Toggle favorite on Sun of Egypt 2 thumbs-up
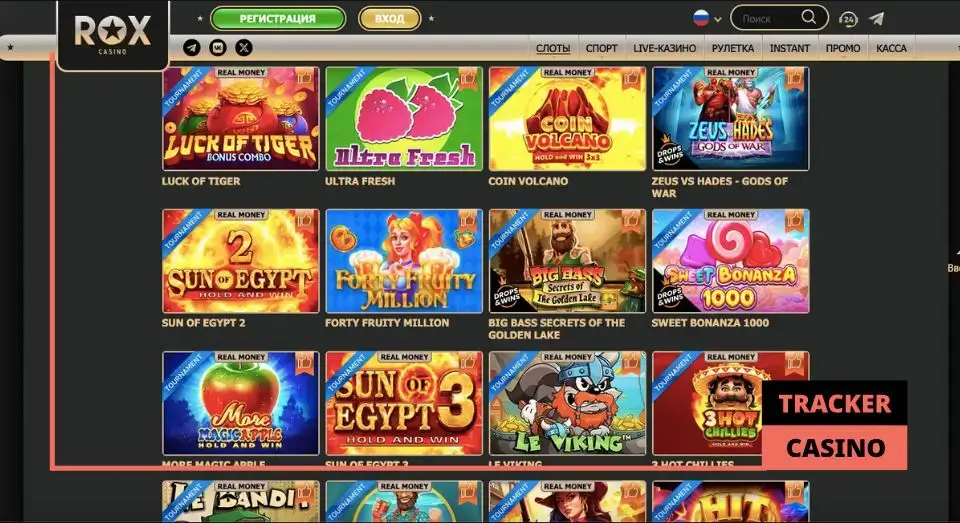 coord(304,220)
